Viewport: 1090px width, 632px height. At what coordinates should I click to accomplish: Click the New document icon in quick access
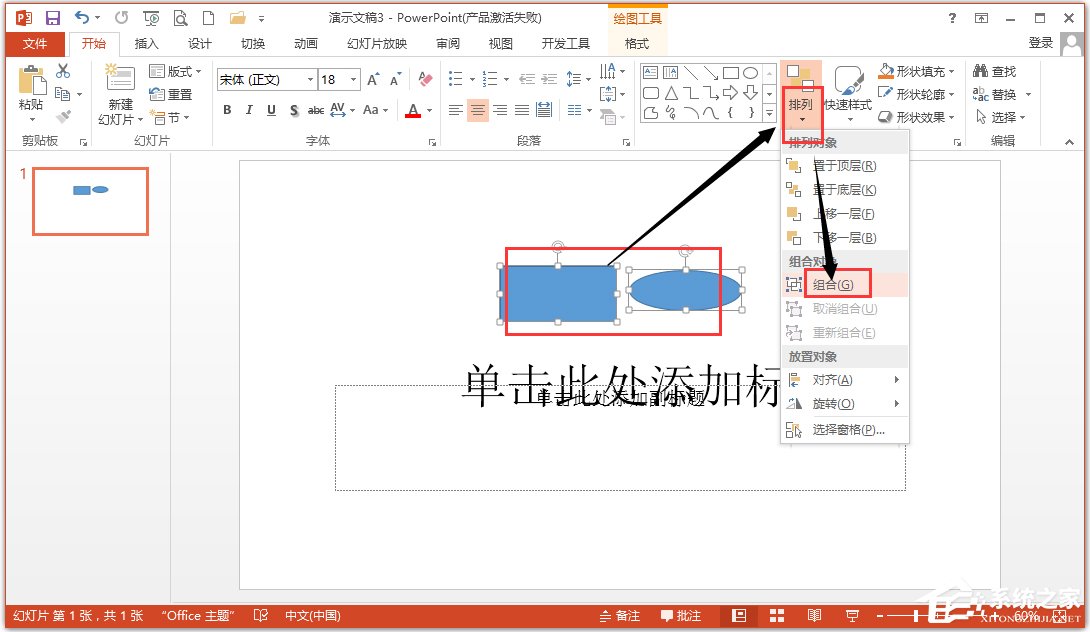208,18
